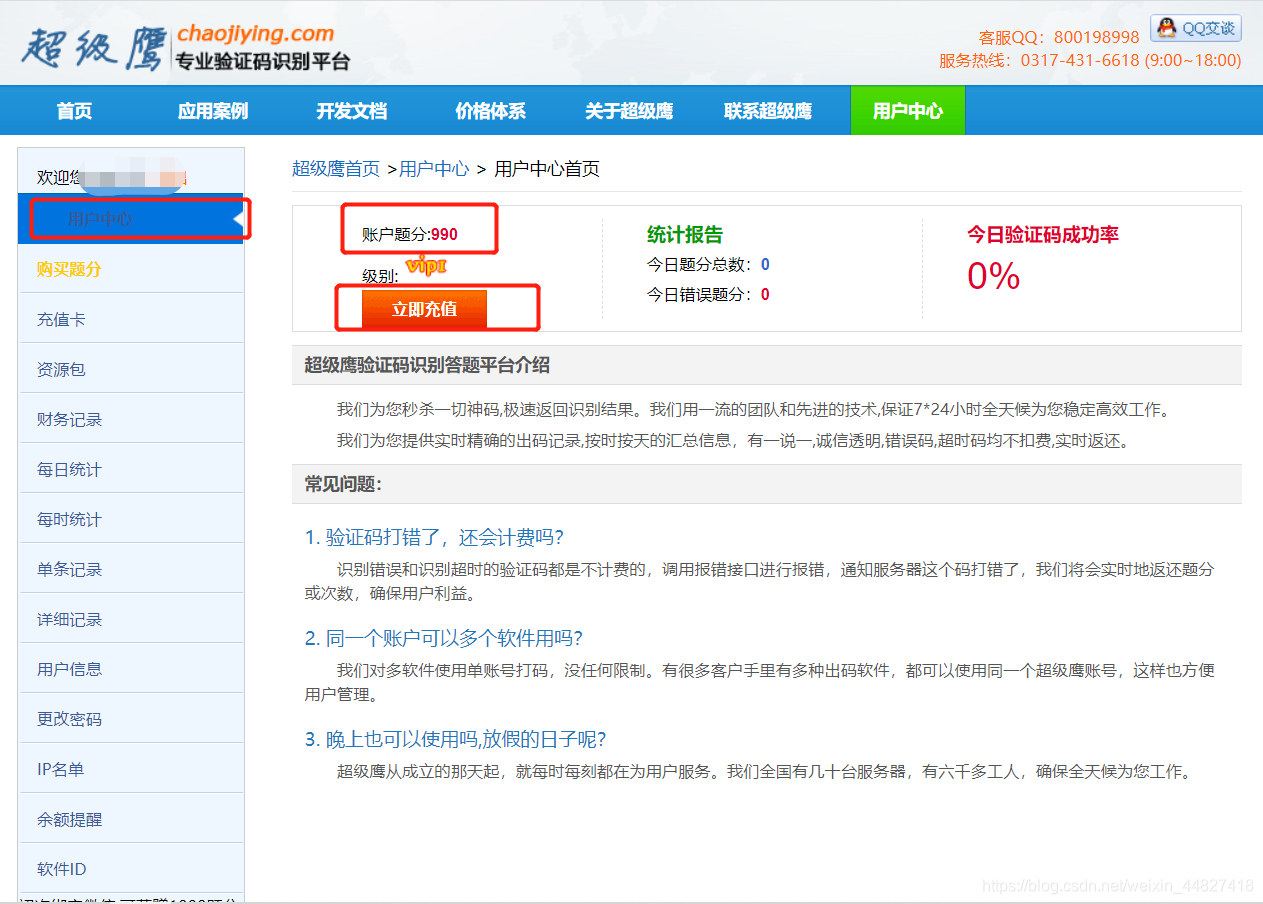Open the 应用案例 navigation tab
The image size is (1263, 904).
coord(212,111)
